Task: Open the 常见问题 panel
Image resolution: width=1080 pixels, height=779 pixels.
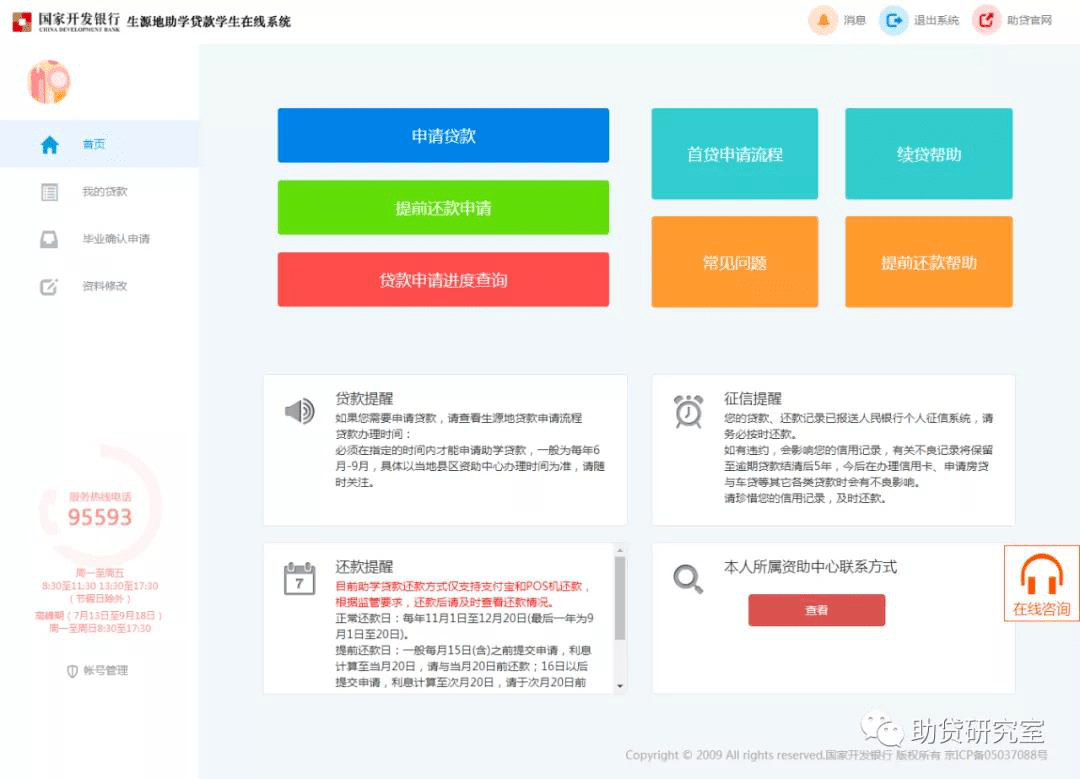Action: [x=734, y=261]
